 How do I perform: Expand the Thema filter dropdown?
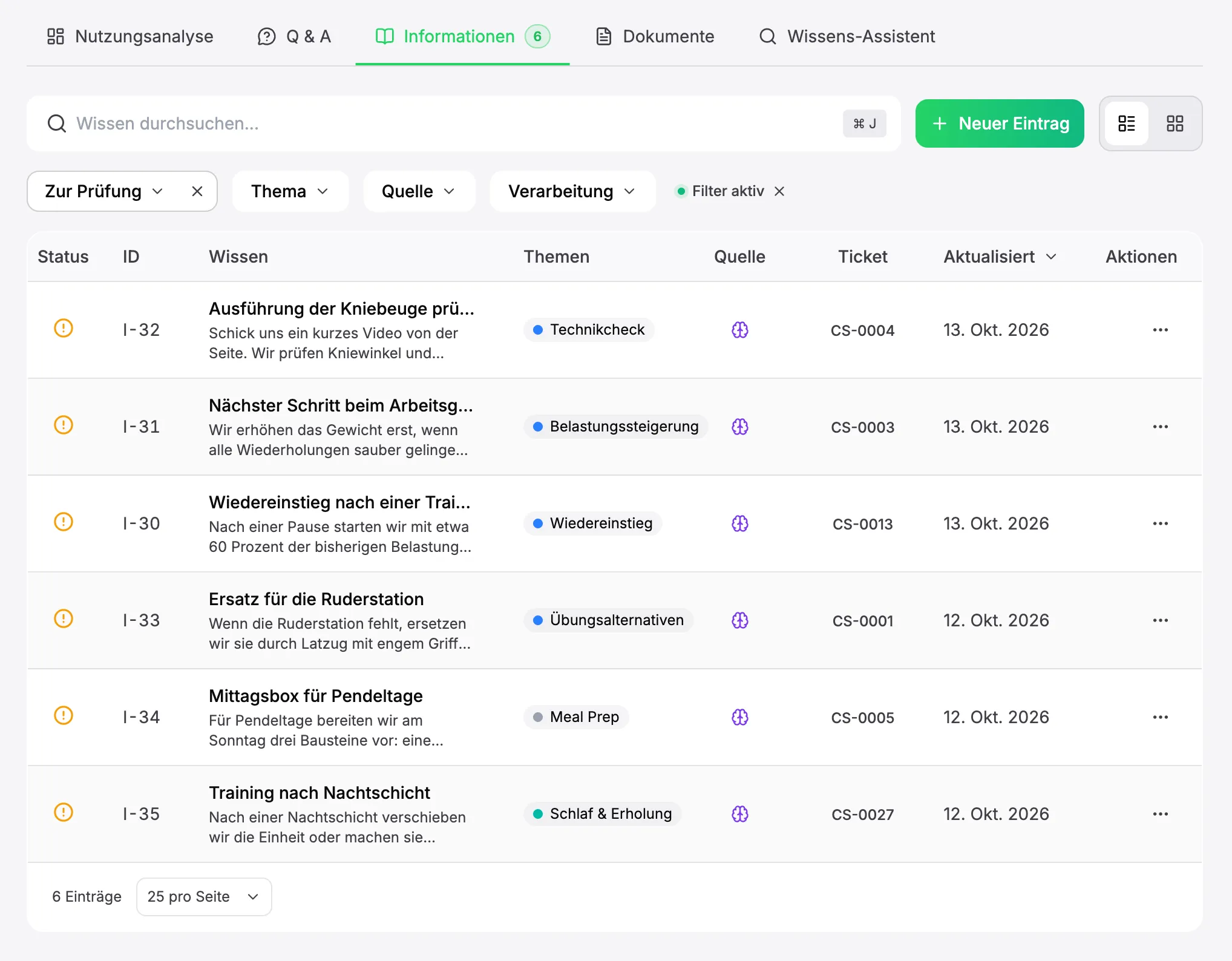click(x=290, y=191)
